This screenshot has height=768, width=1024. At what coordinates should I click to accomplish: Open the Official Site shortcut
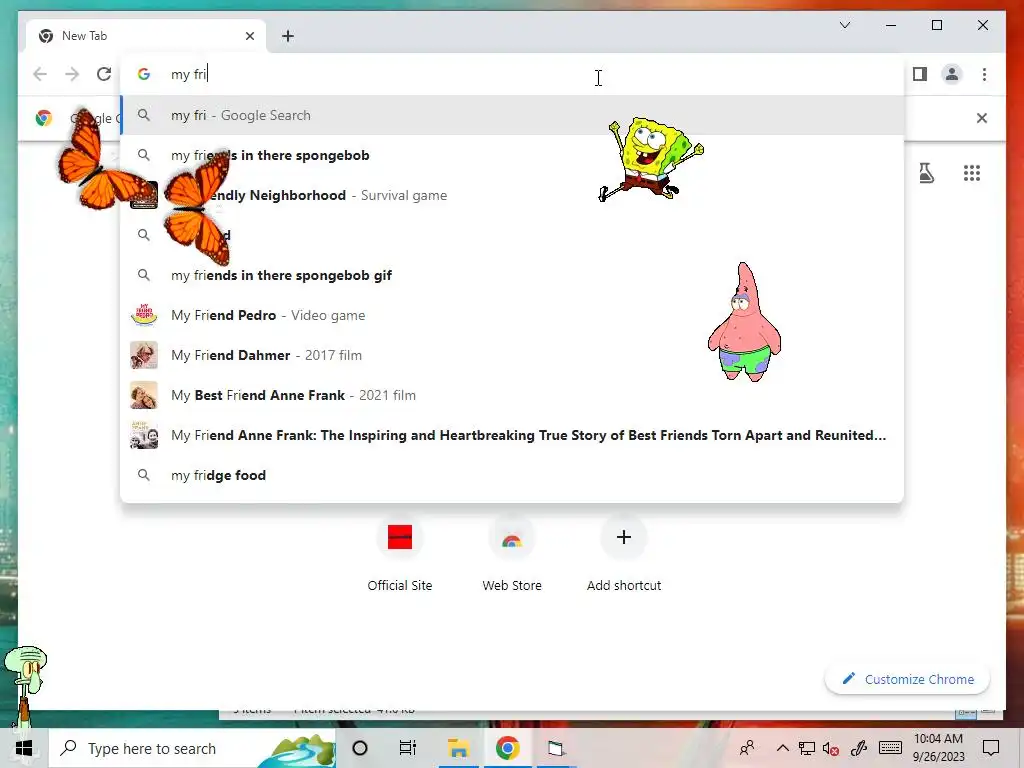[400, 555]
